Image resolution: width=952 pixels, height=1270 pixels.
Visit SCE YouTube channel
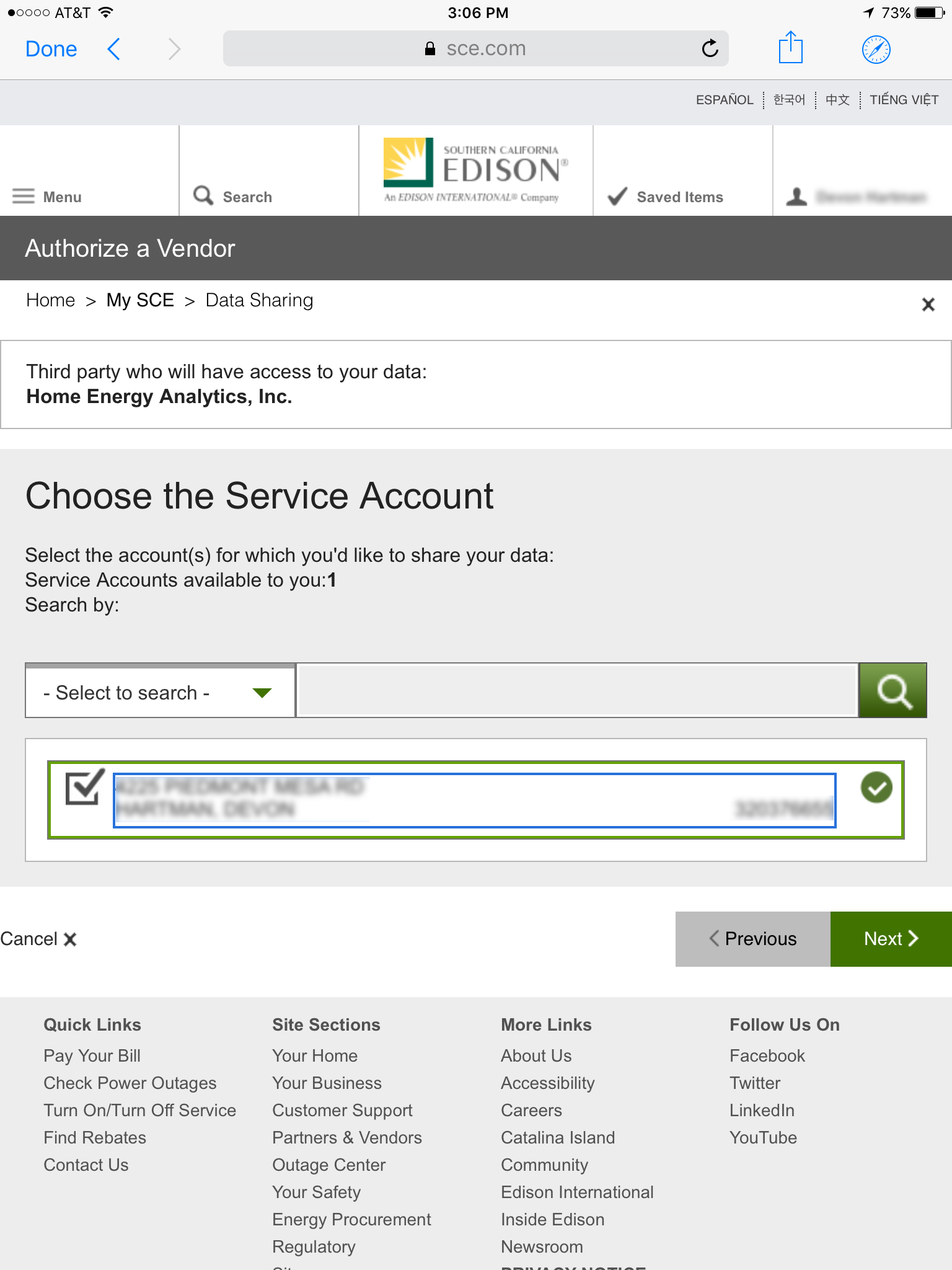pyautogui.click(x=763, y=1137)
